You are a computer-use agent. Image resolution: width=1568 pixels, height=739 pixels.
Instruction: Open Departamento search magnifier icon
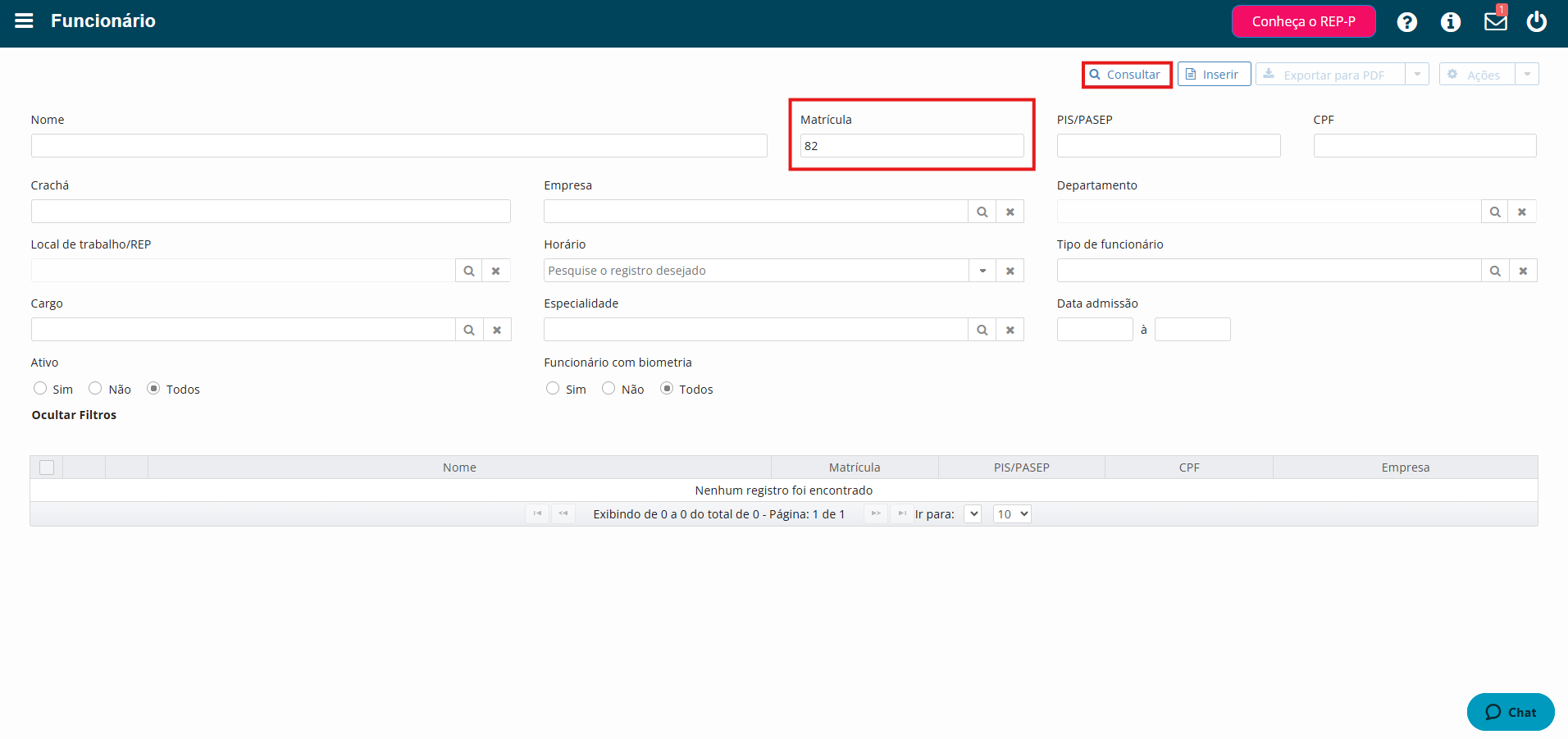(x=1495, y=212)
